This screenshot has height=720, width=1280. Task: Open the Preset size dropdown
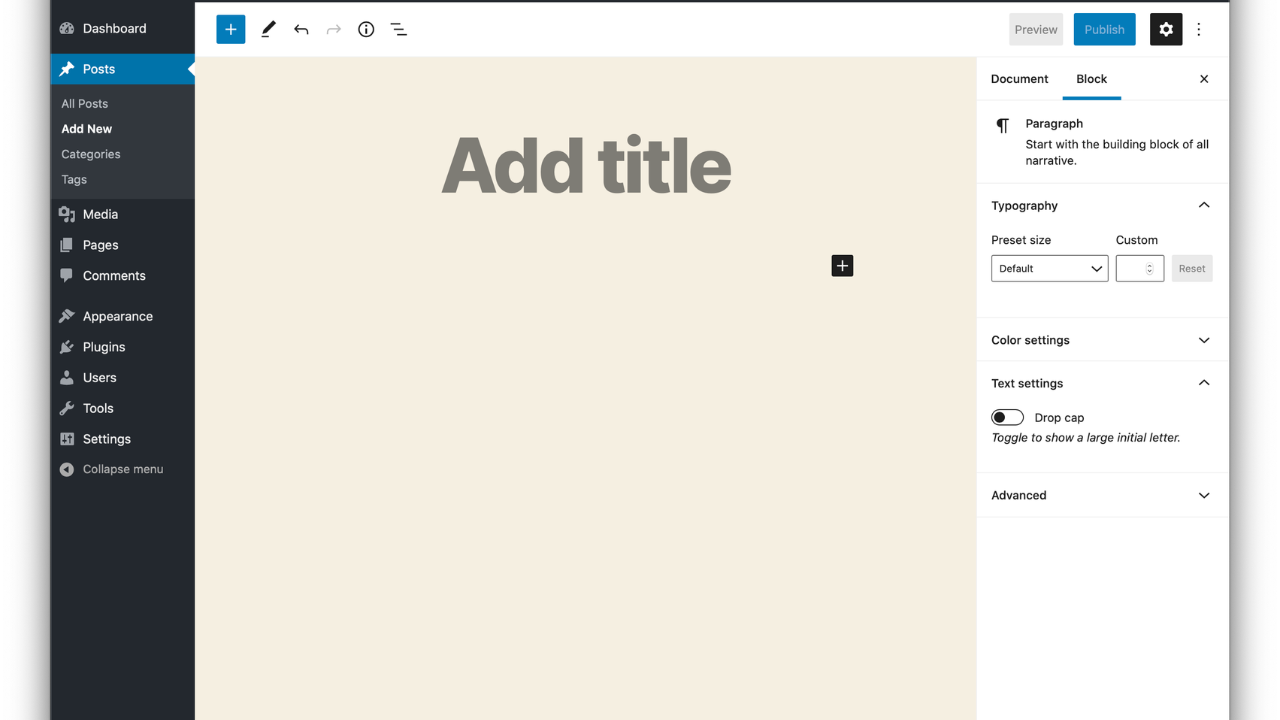pyautogui.click(x=1049, y=268)
